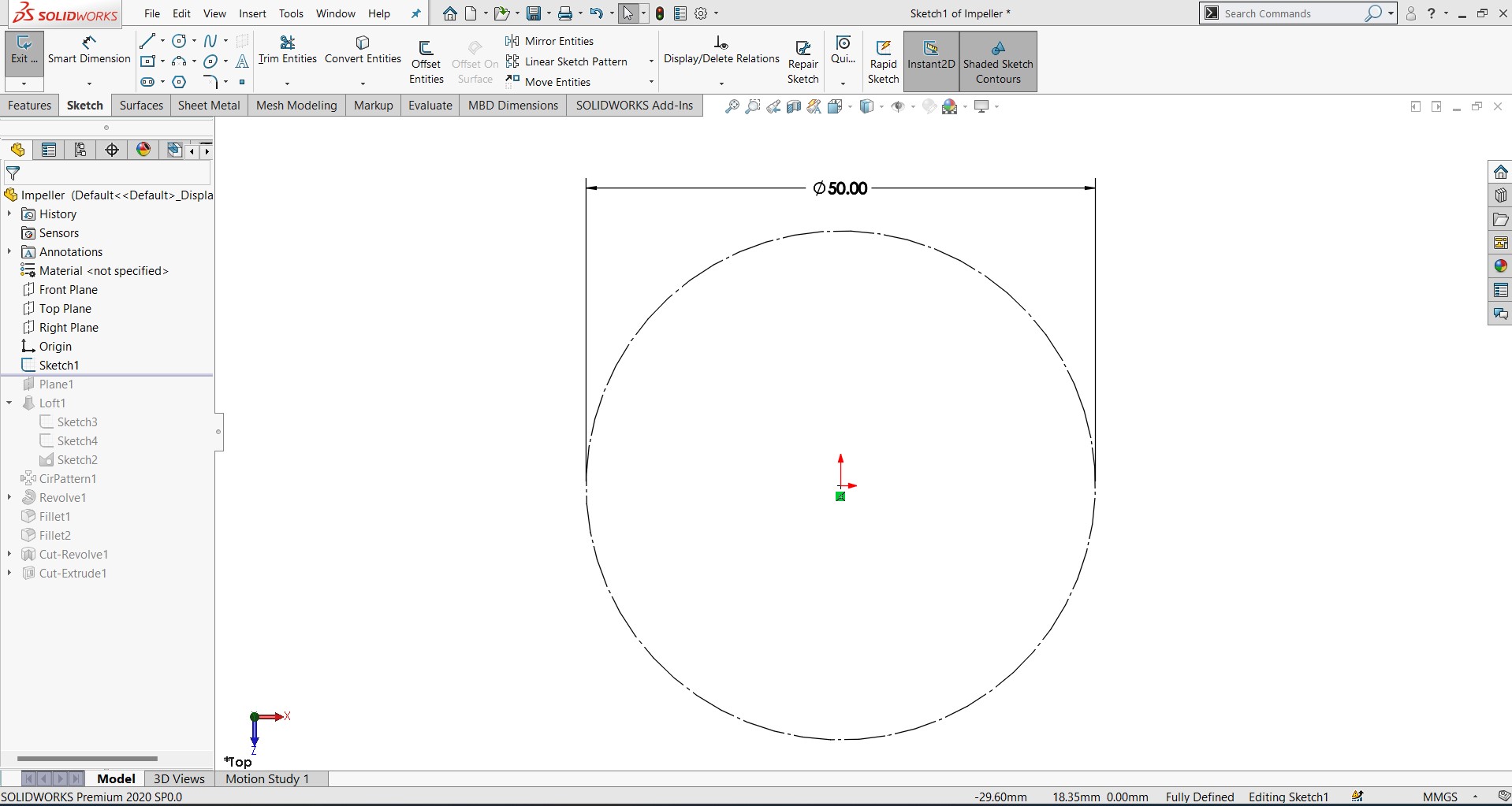Switch to the Motion Study 1 tab
Image resolution: width=1512 pixels, height=806 pixels.
tap(267, 778)
